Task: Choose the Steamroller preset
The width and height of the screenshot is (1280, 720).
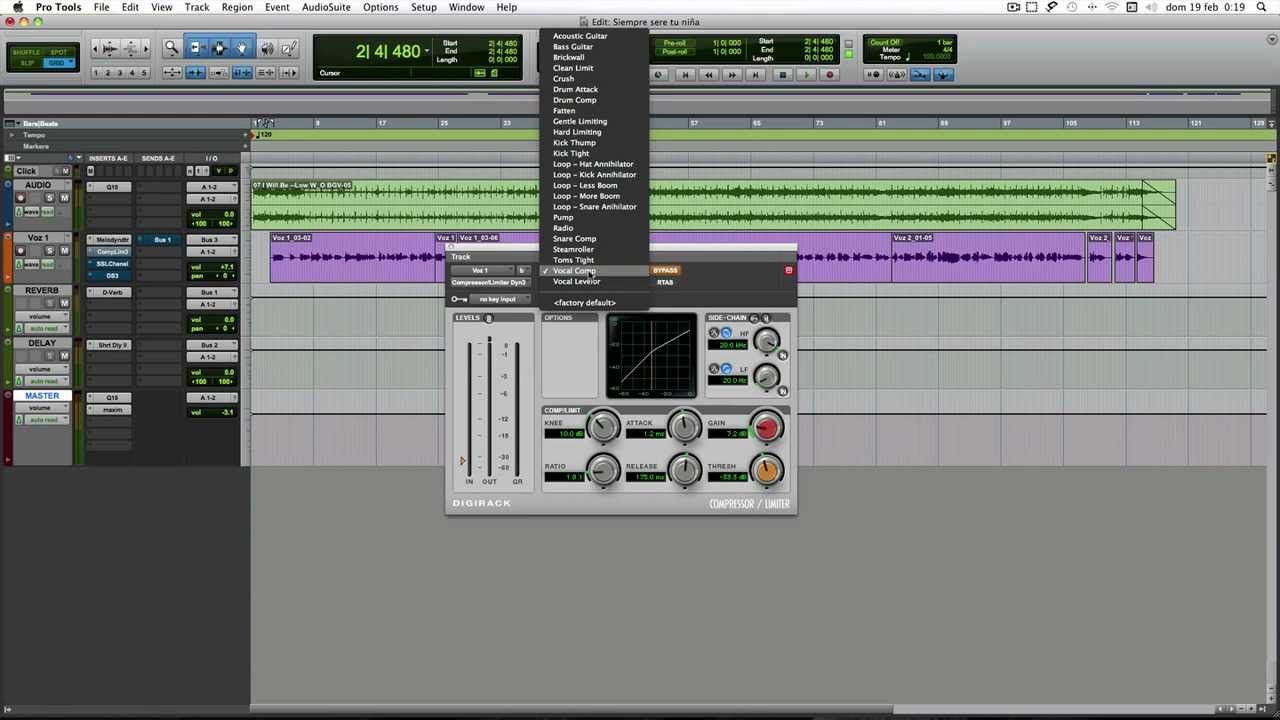Action: point(573,249)
